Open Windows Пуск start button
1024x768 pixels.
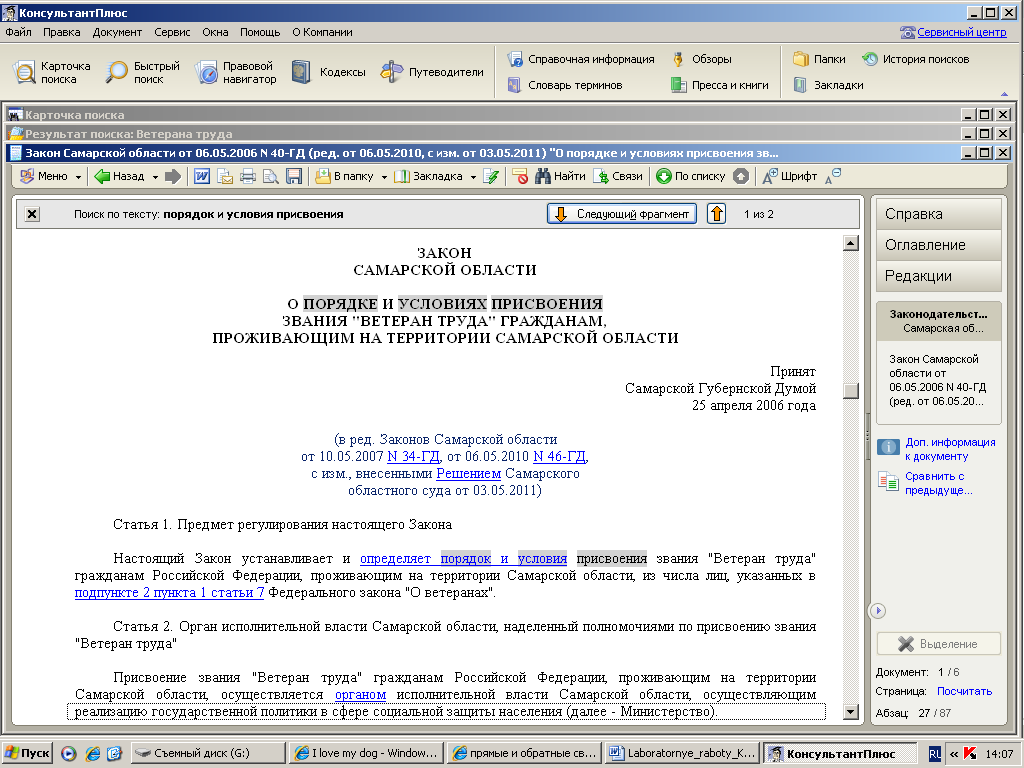tap(27, 753)
